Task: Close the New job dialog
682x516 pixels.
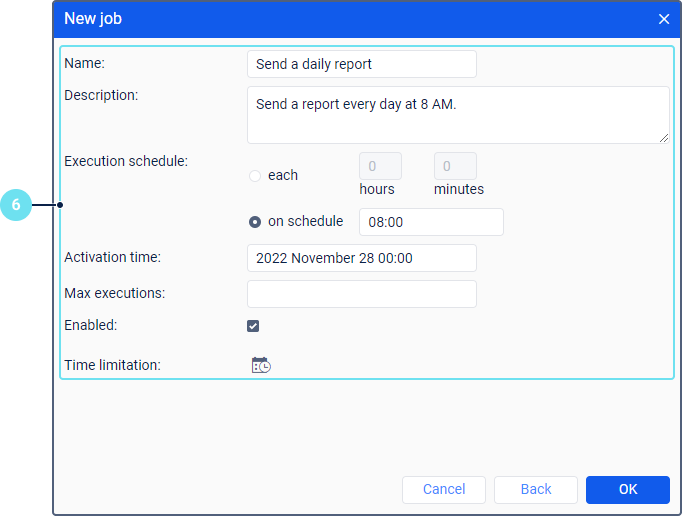Action: [x=664, y=19]
